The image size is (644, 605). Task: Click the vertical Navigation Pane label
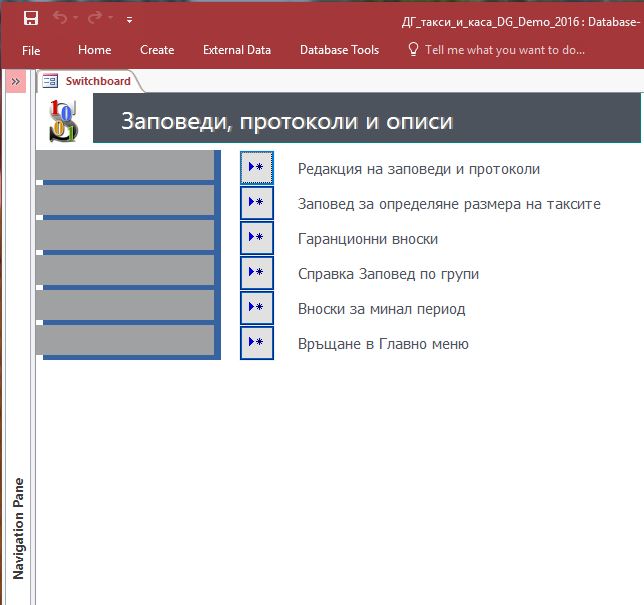click(18, 528)
